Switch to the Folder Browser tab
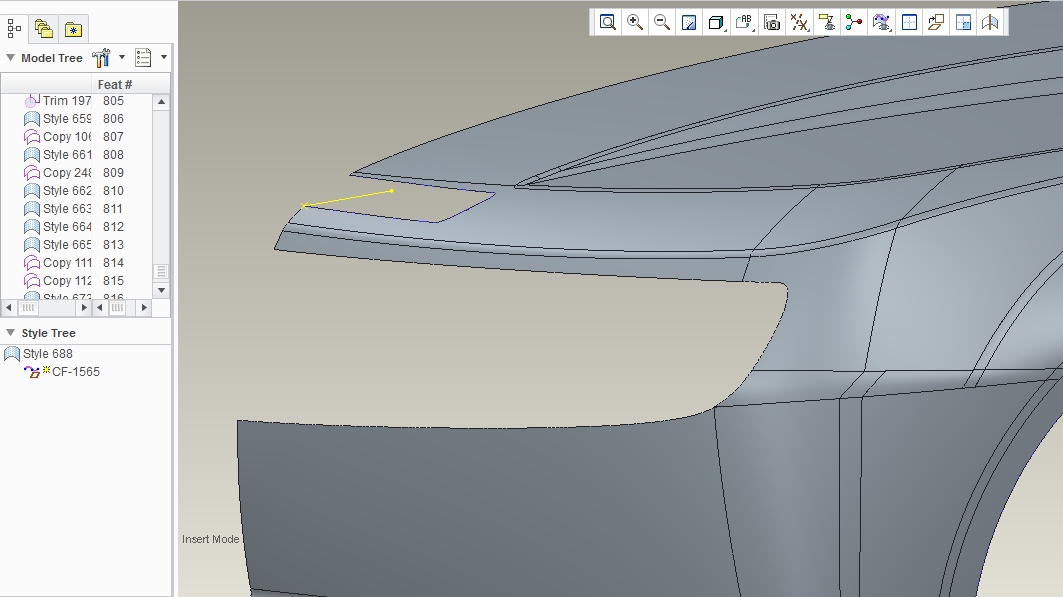 point(43,28)
